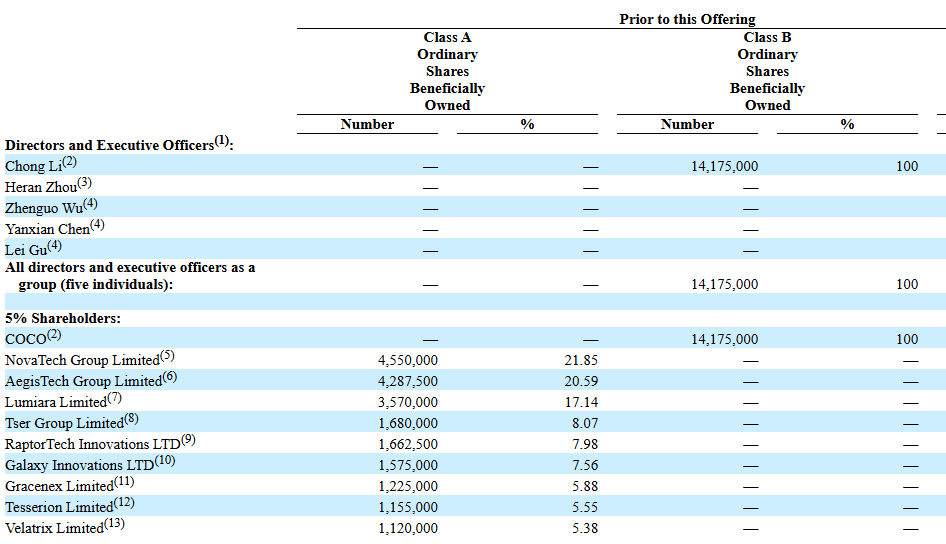The image size is (946, 544).
Task: Click the 1,662,500 share count for RaptorTech
Action: [x=408, y=444]
